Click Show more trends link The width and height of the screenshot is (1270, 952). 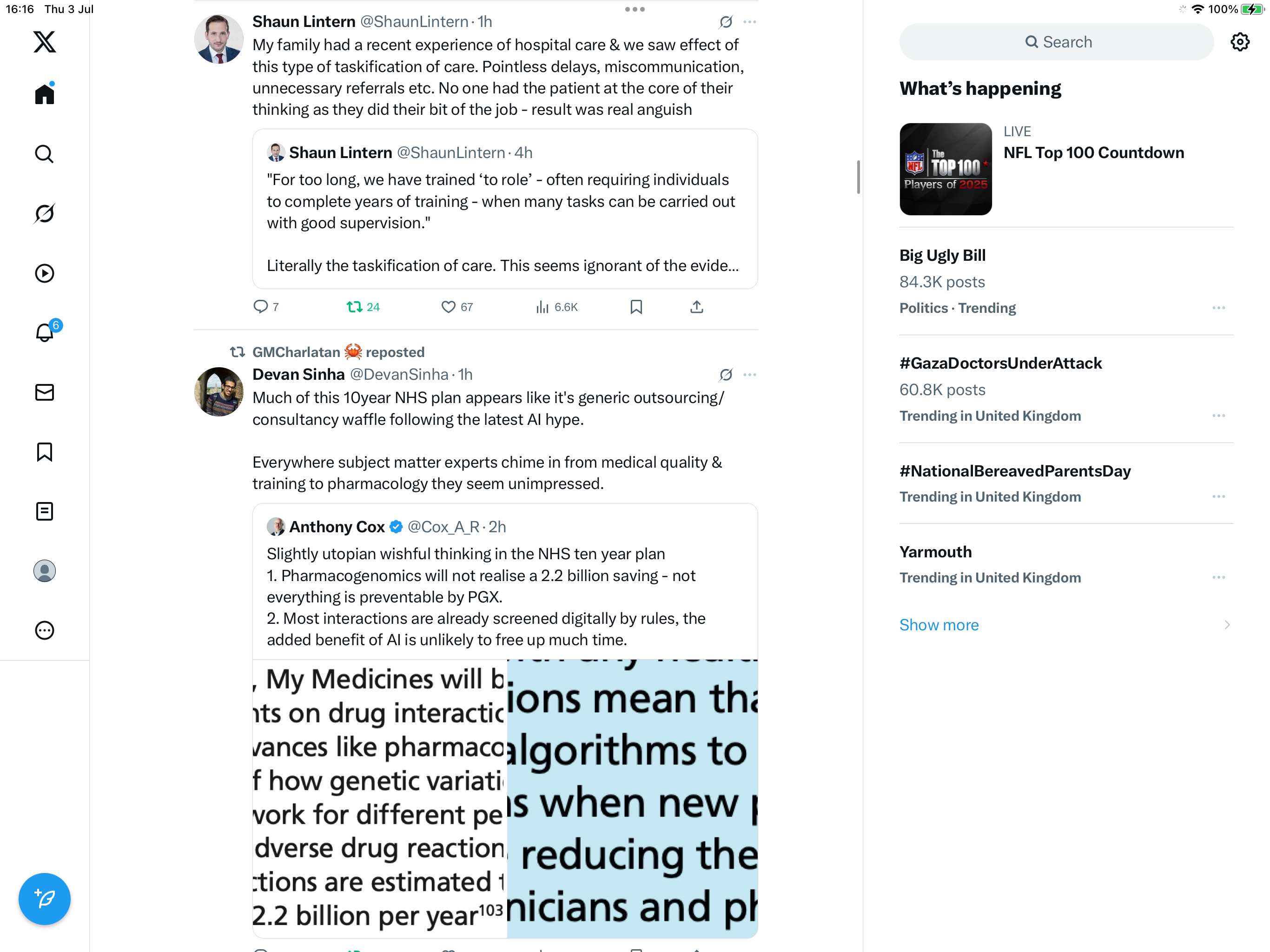pyautogui.click(x=939, y=625)
